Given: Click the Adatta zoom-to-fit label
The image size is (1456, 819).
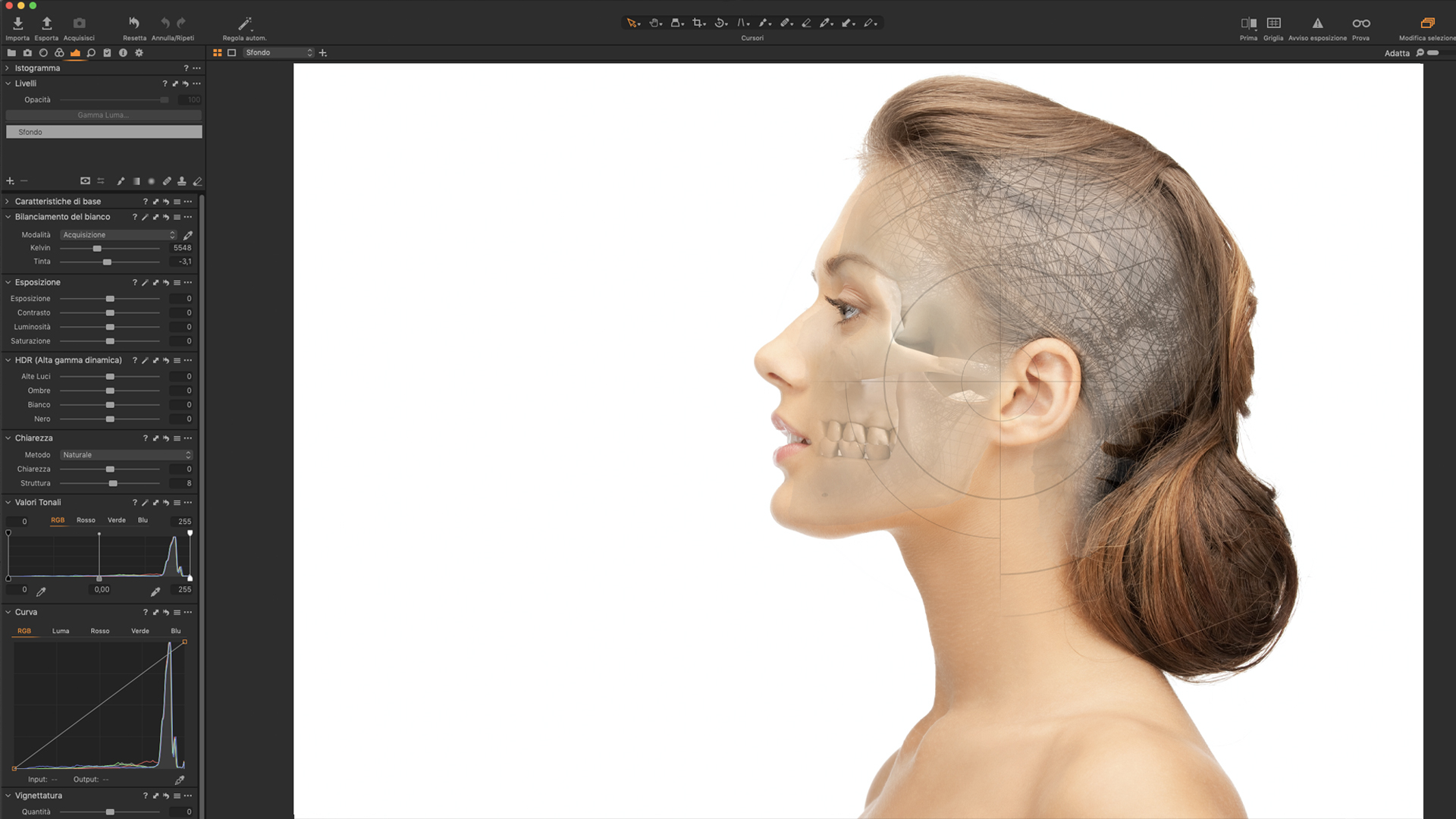Looking at the screenshot, I should 1397,53.
